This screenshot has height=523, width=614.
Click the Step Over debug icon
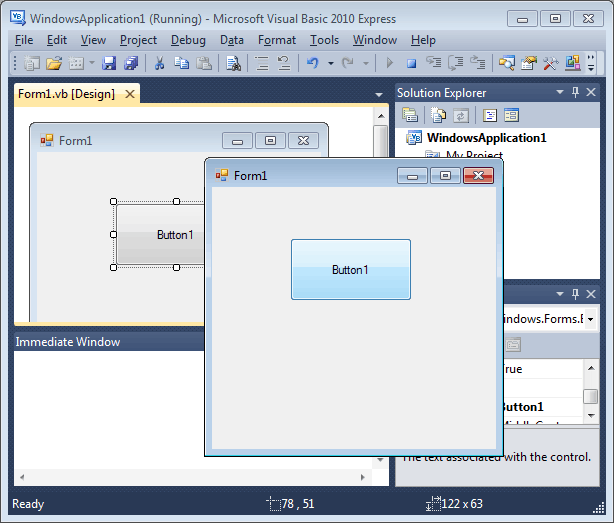[x=455, y=63]
